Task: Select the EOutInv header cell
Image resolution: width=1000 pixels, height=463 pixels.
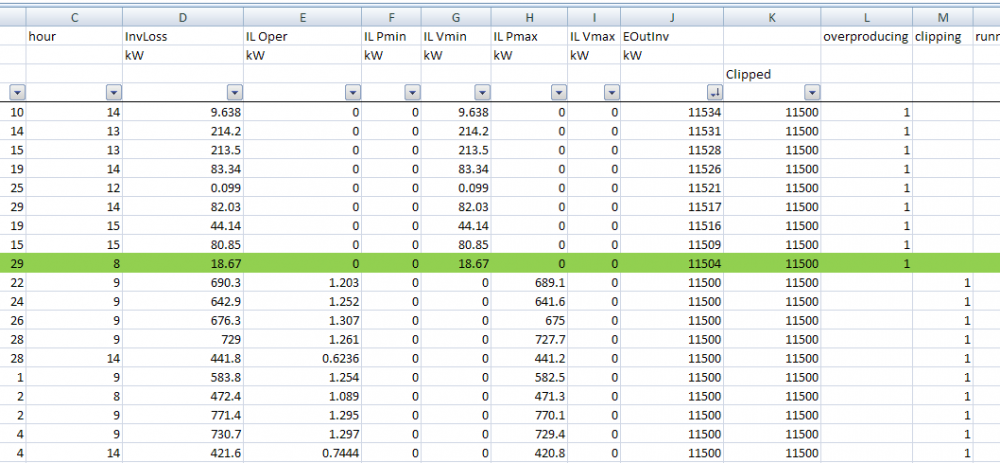Action: click(x=671, y=37)
